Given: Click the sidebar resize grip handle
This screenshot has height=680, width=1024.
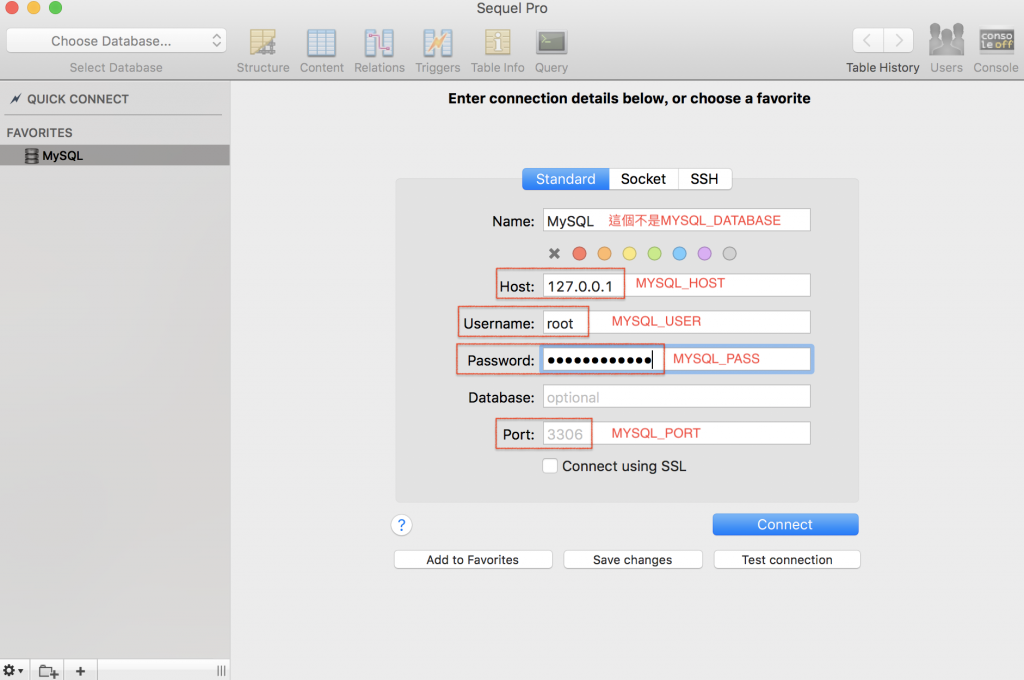Looking at the screenshot, I should tap(221, 671).
